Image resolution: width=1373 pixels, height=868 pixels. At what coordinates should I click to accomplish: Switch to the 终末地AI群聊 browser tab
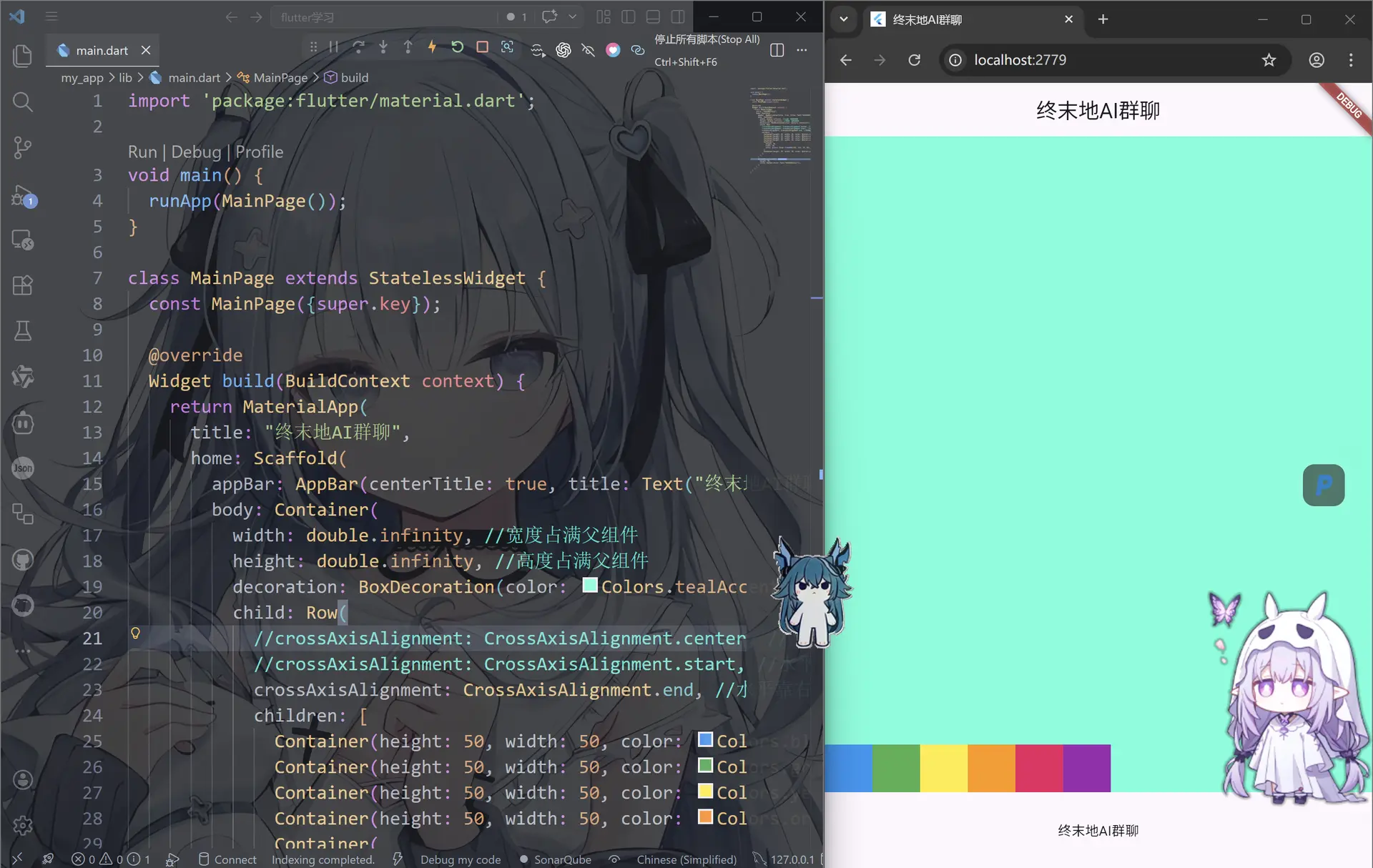pos(973,19)
